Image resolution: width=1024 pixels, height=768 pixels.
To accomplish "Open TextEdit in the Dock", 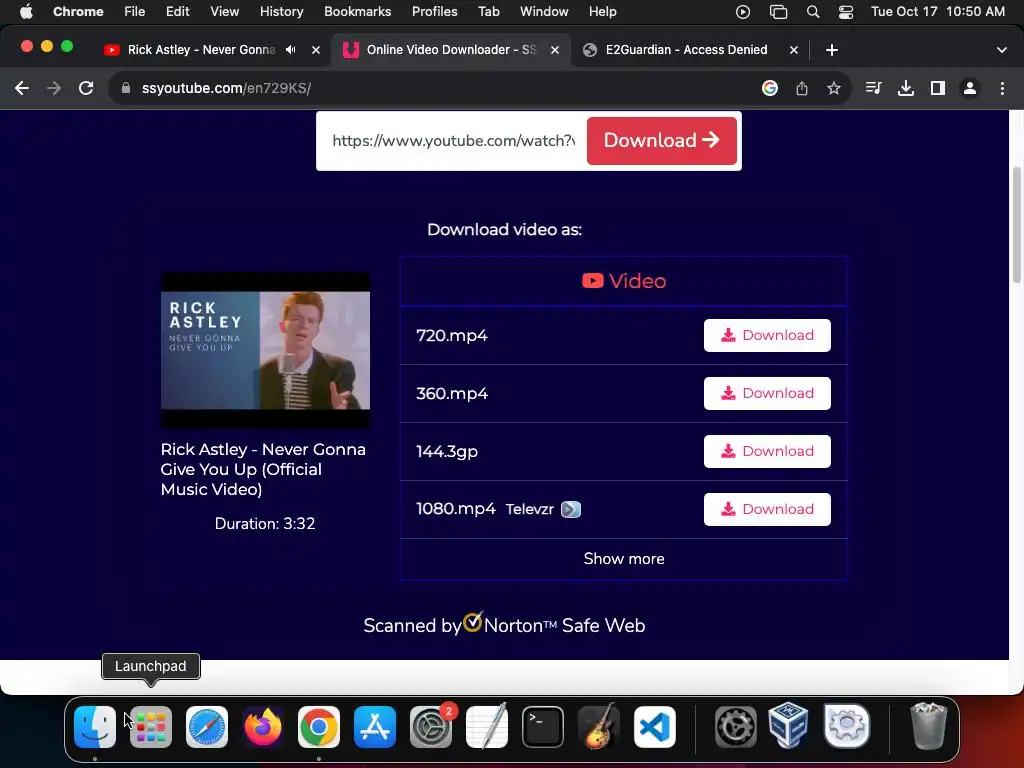I will point(487,727).
